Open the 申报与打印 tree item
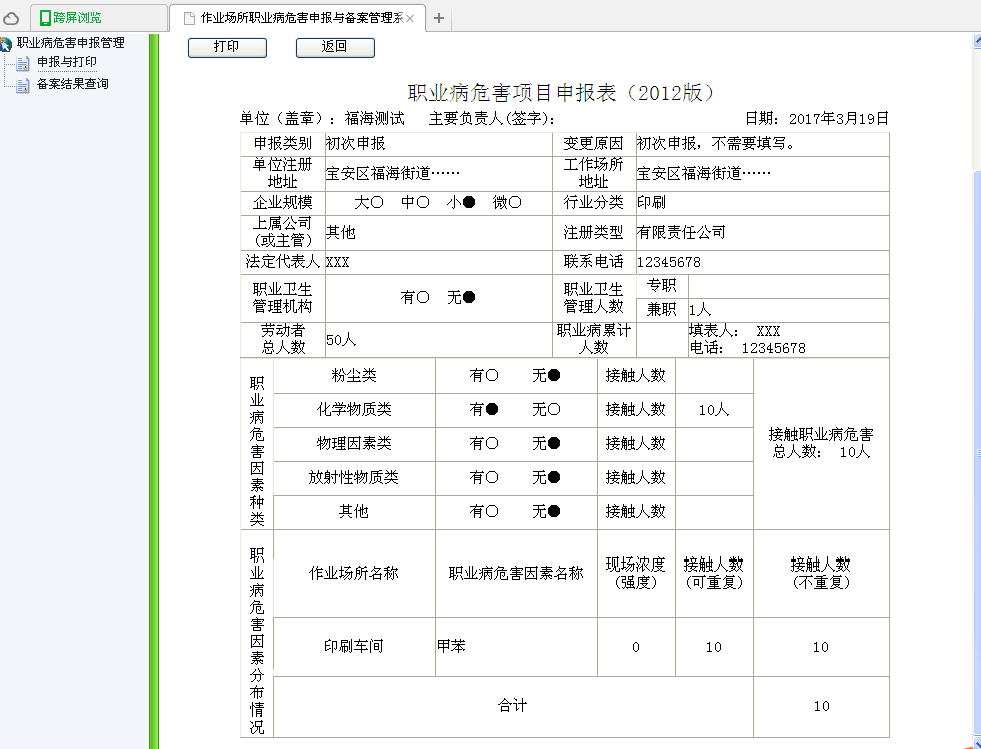The width and height of the screenshot is (981, 749). [67, 62]
